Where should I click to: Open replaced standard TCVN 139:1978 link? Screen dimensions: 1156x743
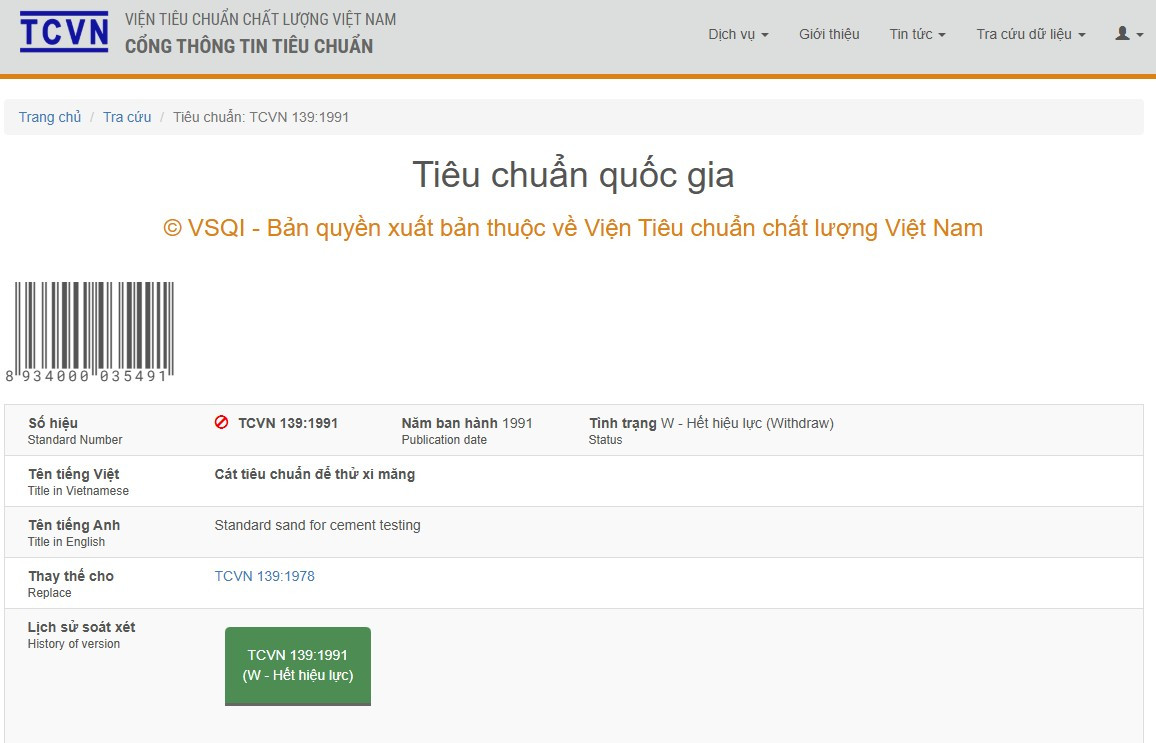(x=264, y=576)
